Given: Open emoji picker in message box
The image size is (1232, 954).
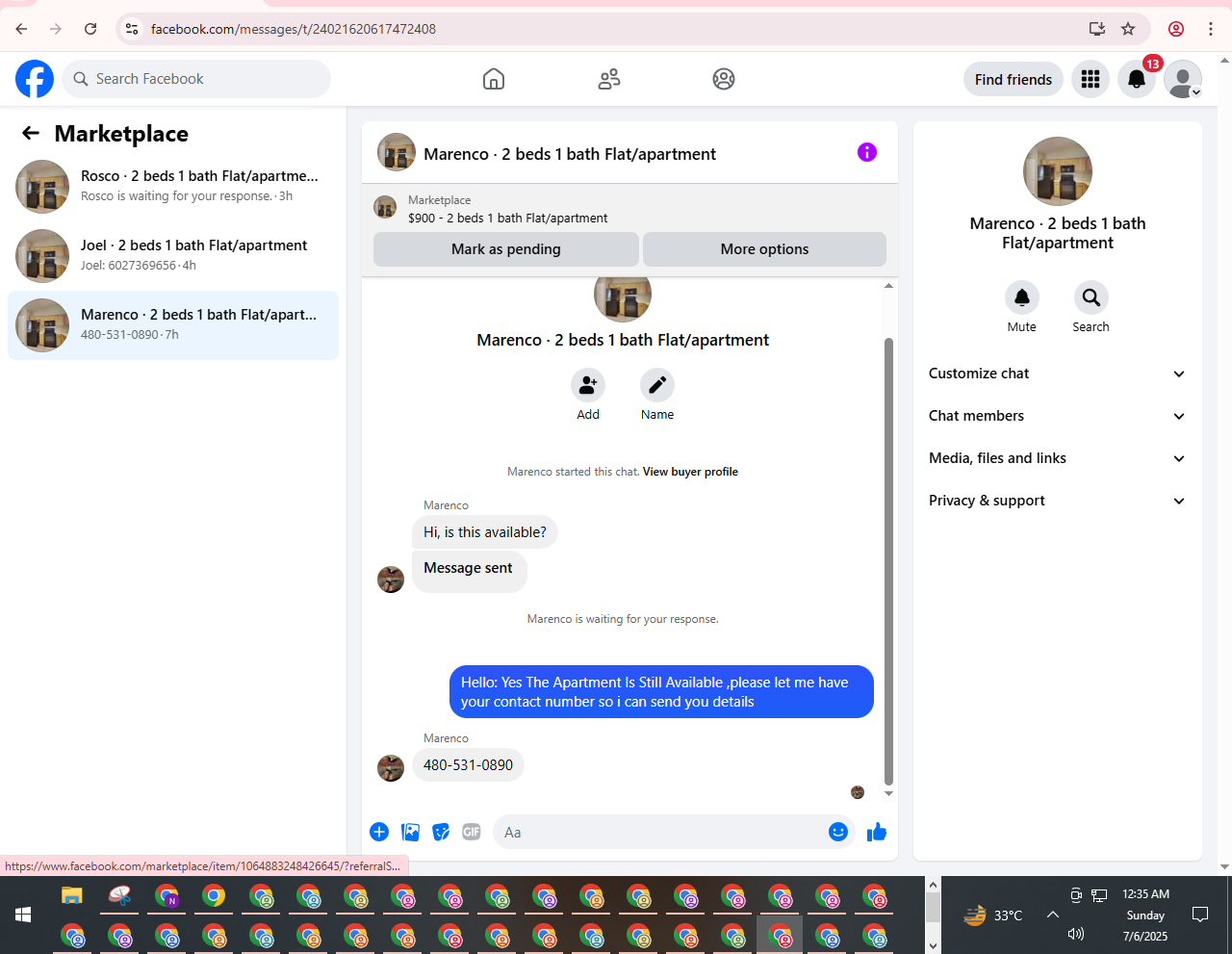Looking at the screenshot, I should tap(838, 832).
